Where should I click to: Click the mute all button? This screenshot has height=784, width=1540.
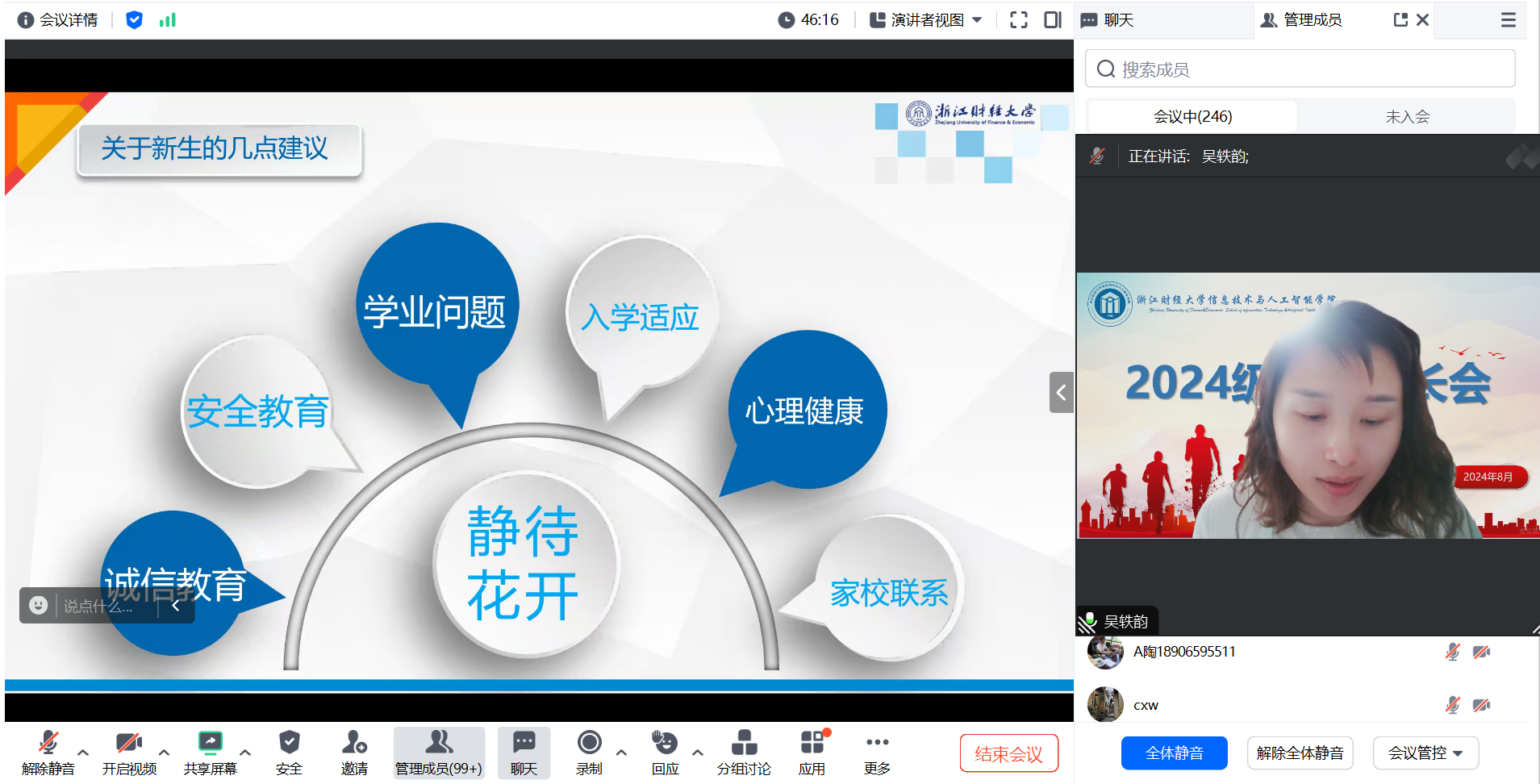coord(1174,753)
